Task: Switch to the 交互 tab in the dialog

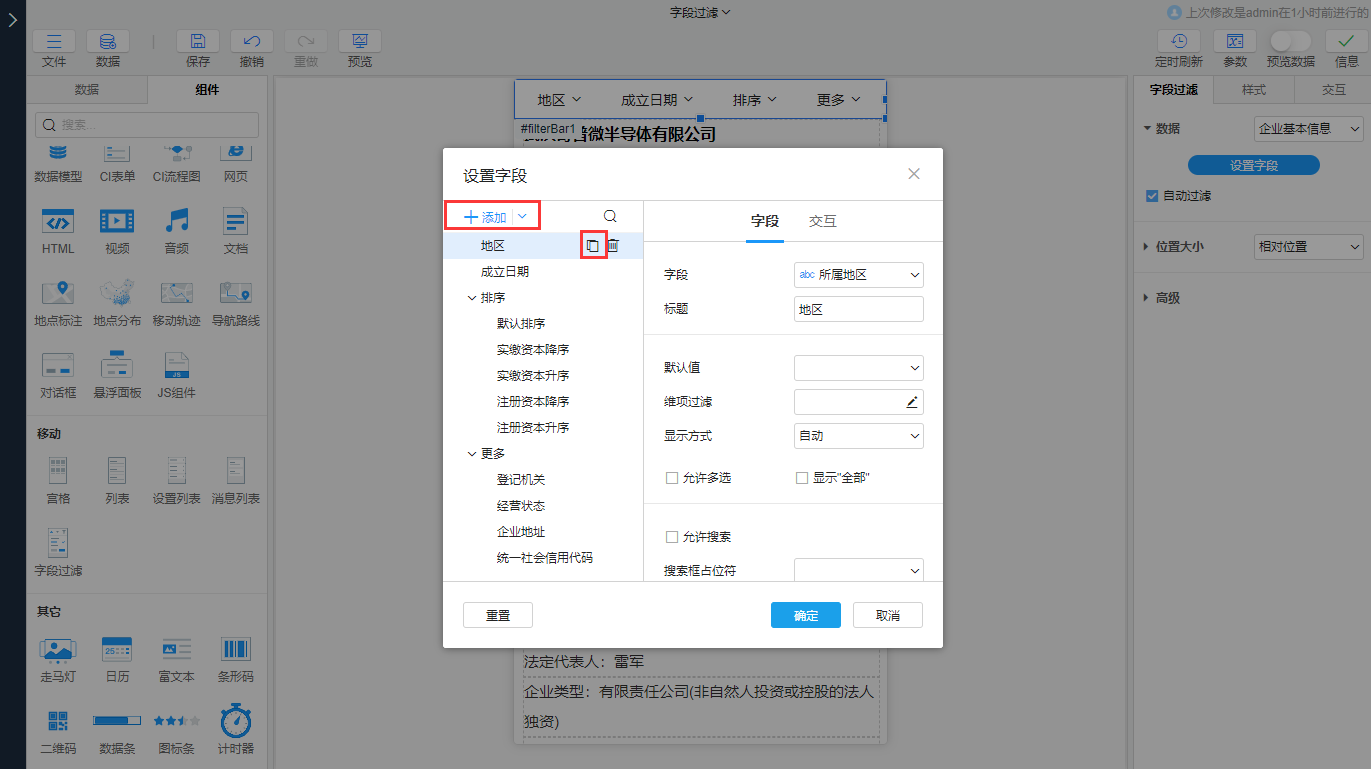Action: click(822, 221)
